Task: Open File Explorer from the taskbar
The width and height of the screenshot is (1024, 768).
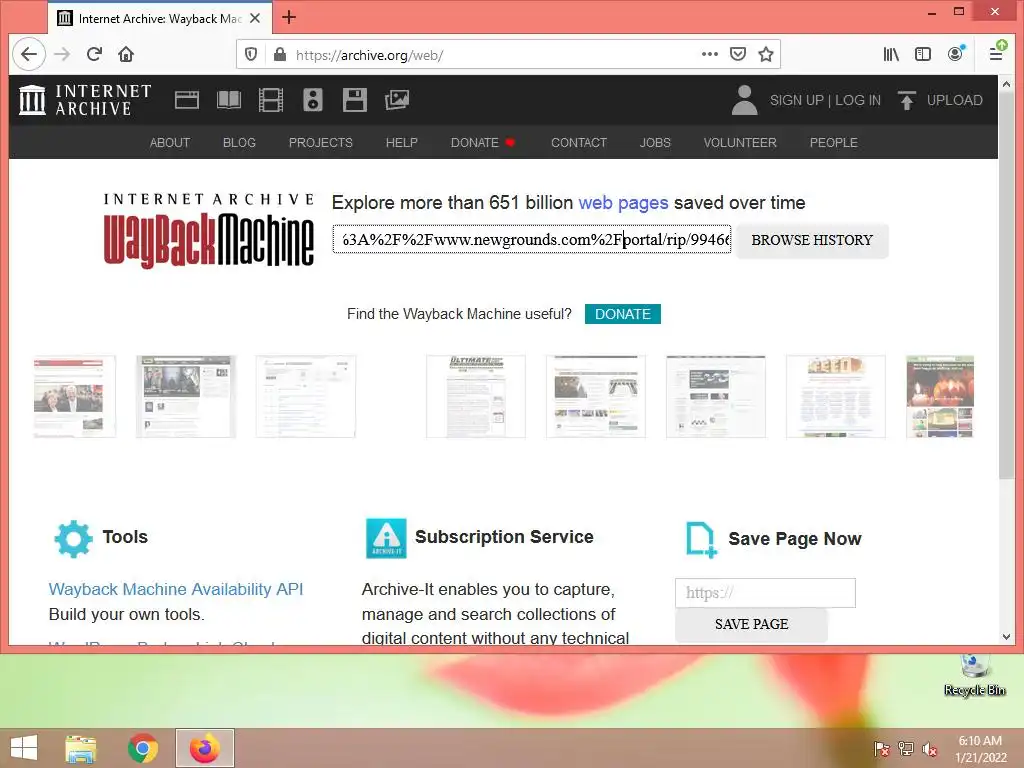Action: 81,748
